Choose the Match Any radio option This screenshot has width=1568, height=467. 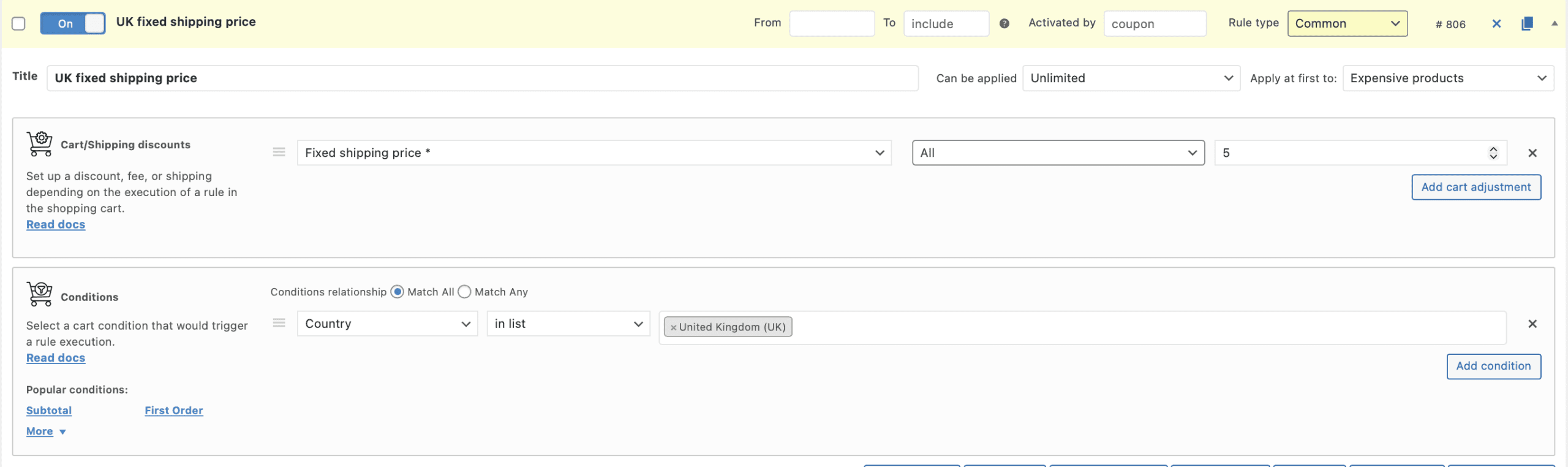point(465,292)
